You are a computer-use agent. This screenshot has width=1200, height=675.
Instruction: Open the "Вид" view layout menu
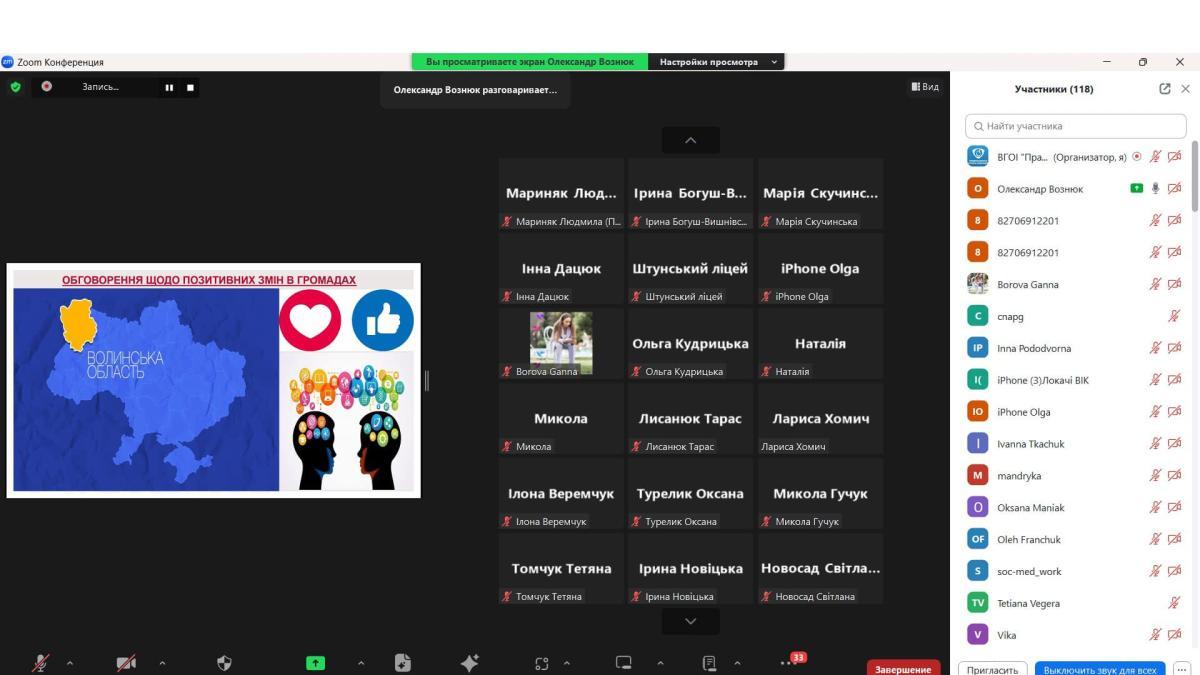[x=924, y=87]
